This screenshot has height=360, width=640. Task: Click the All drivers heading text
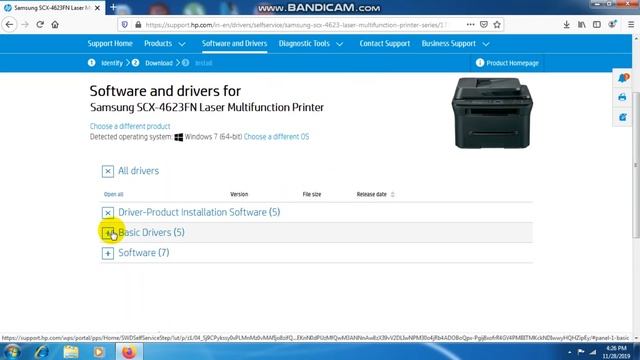(138, 171)
